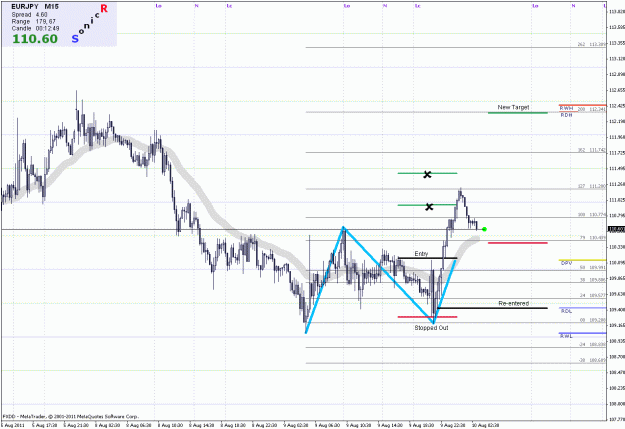Click Fibonacci label 79 110.489
Viewport: 625px width, 429px height.
click(593, 237)
